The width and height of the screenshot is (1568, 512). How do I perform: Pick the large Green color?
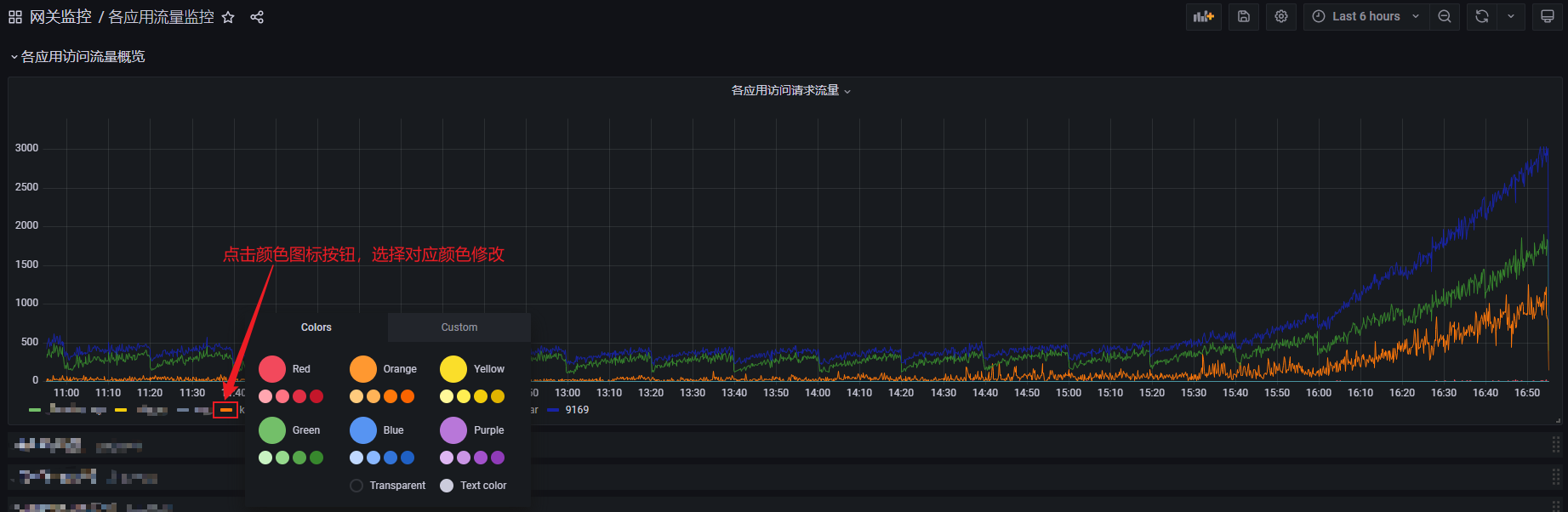pyautogui.click(x=272, y=430)
